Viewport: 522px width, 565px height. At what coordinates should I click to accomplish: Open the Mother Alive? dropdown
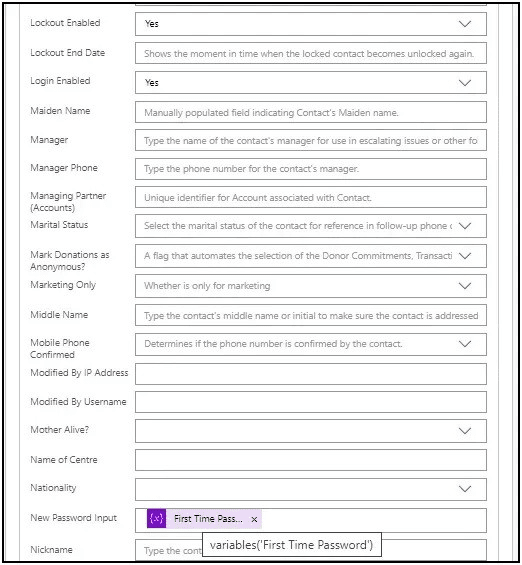pos(311,431)
